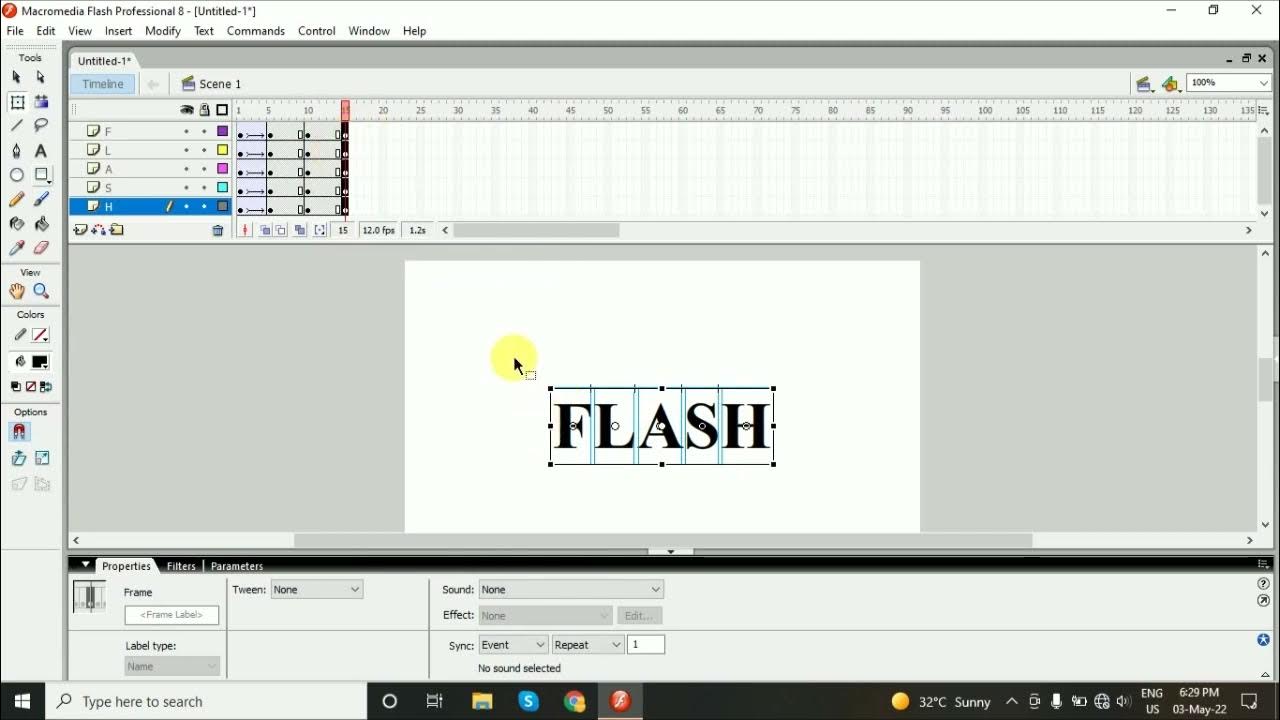The width and height of the screenshot is (1280, 720).
Task: Click the stroke color swatch
Action: [x=40, y=336]
